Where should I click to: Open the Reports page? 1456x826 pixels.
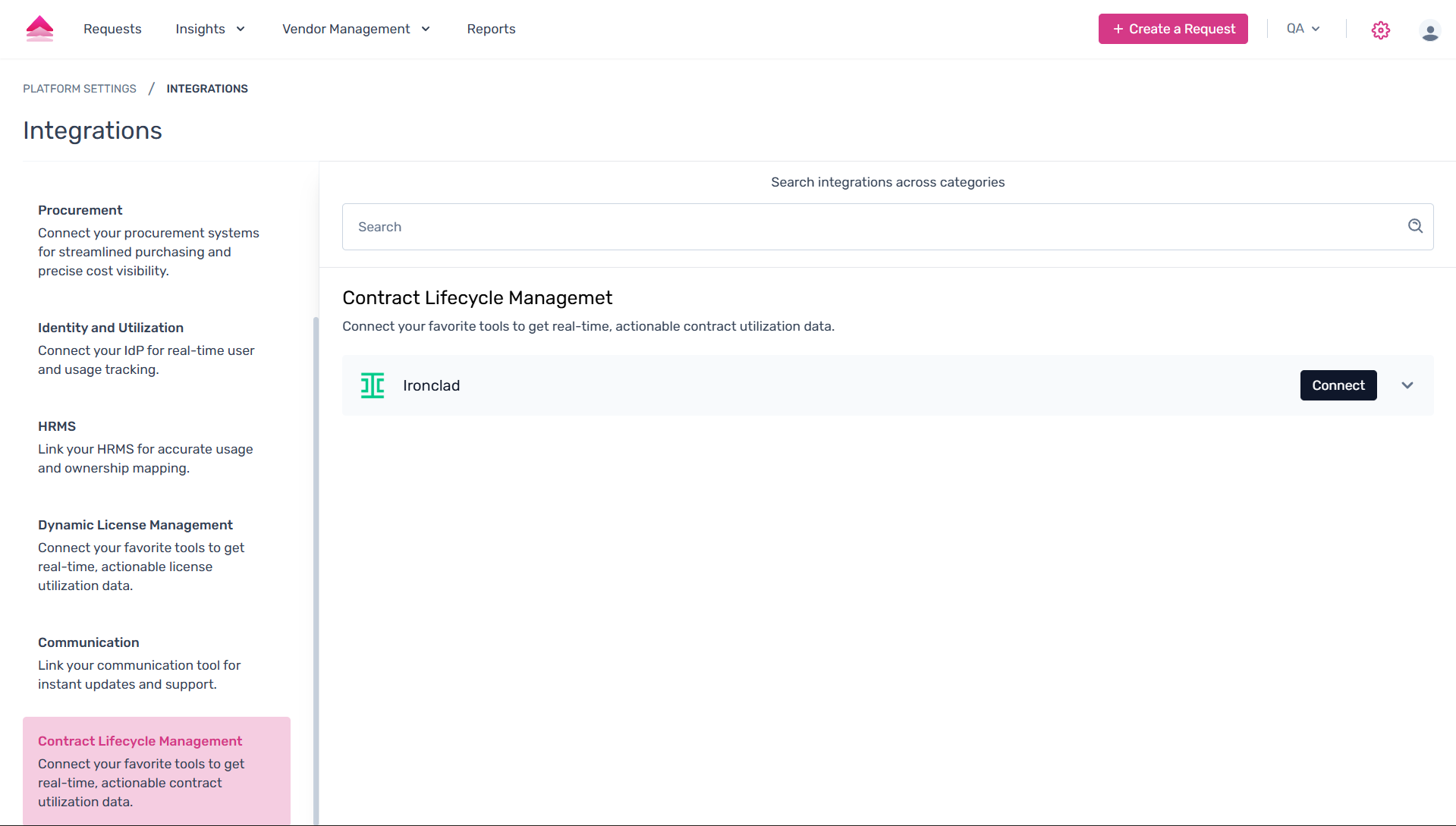491,29
